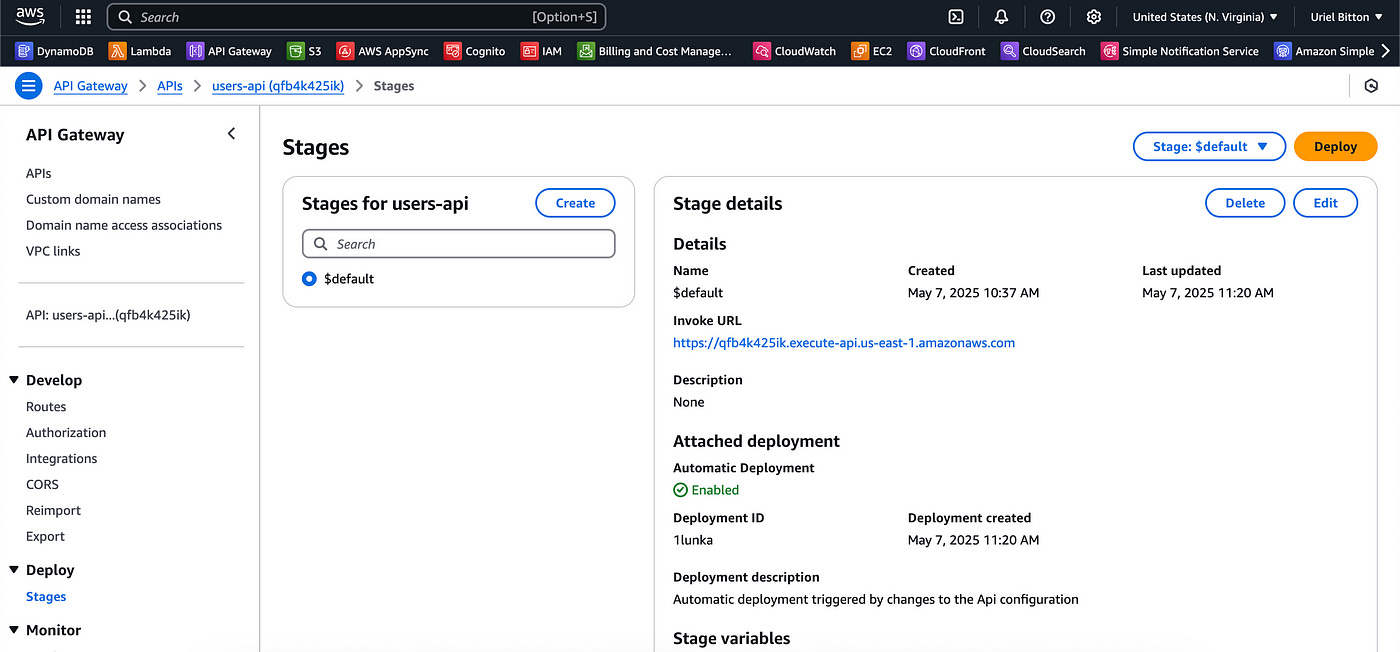Viewport: 1400px width, 652px height.
Task: Open S3 favorite shortcut
Action: click(x=304, y=51)
